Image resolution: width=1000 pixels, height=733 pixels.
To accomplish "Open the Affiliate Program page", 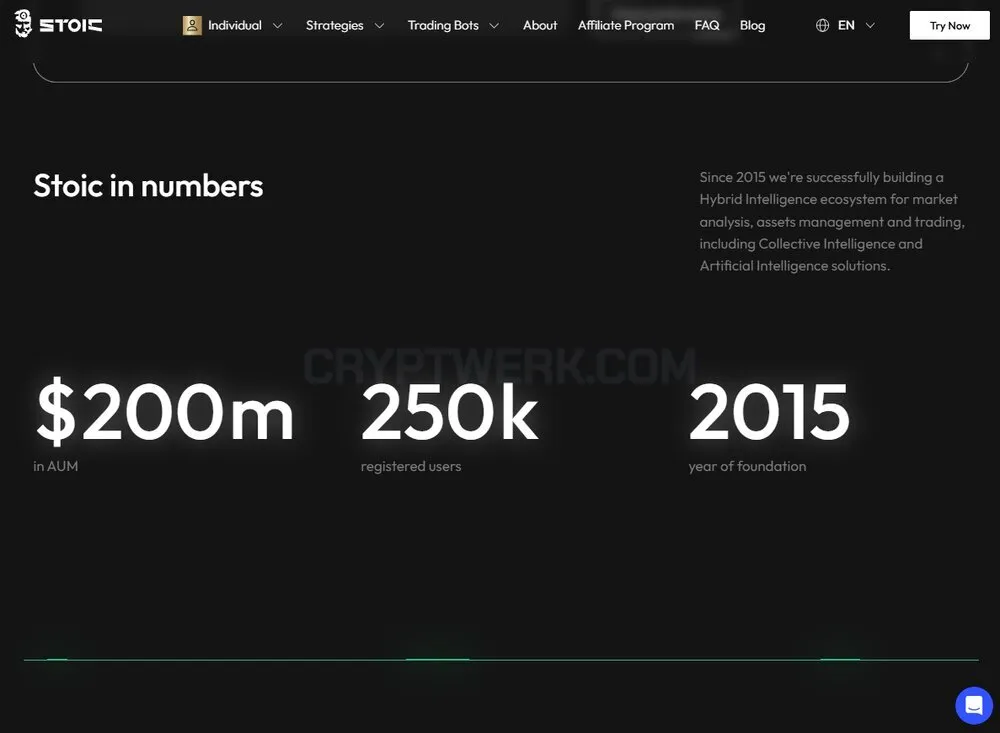I will point(626,26).
